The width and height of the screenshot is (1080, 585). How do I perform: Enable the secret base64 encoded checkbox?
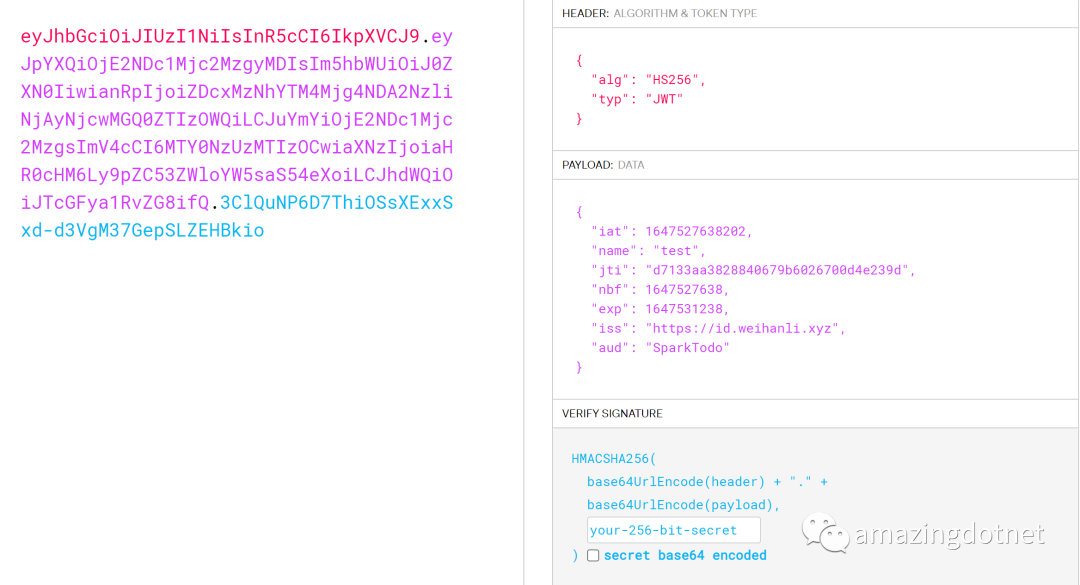tap(593, 556)
